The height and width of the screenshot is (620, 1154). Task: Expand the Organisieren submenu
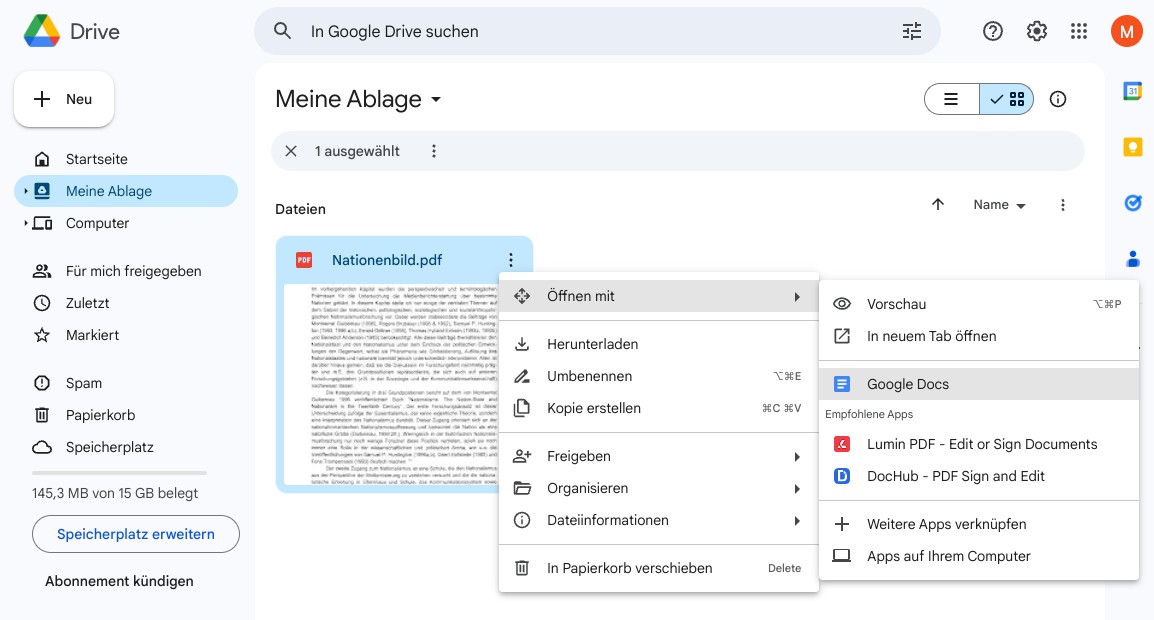pyautogui.click(x=659, y=487)
